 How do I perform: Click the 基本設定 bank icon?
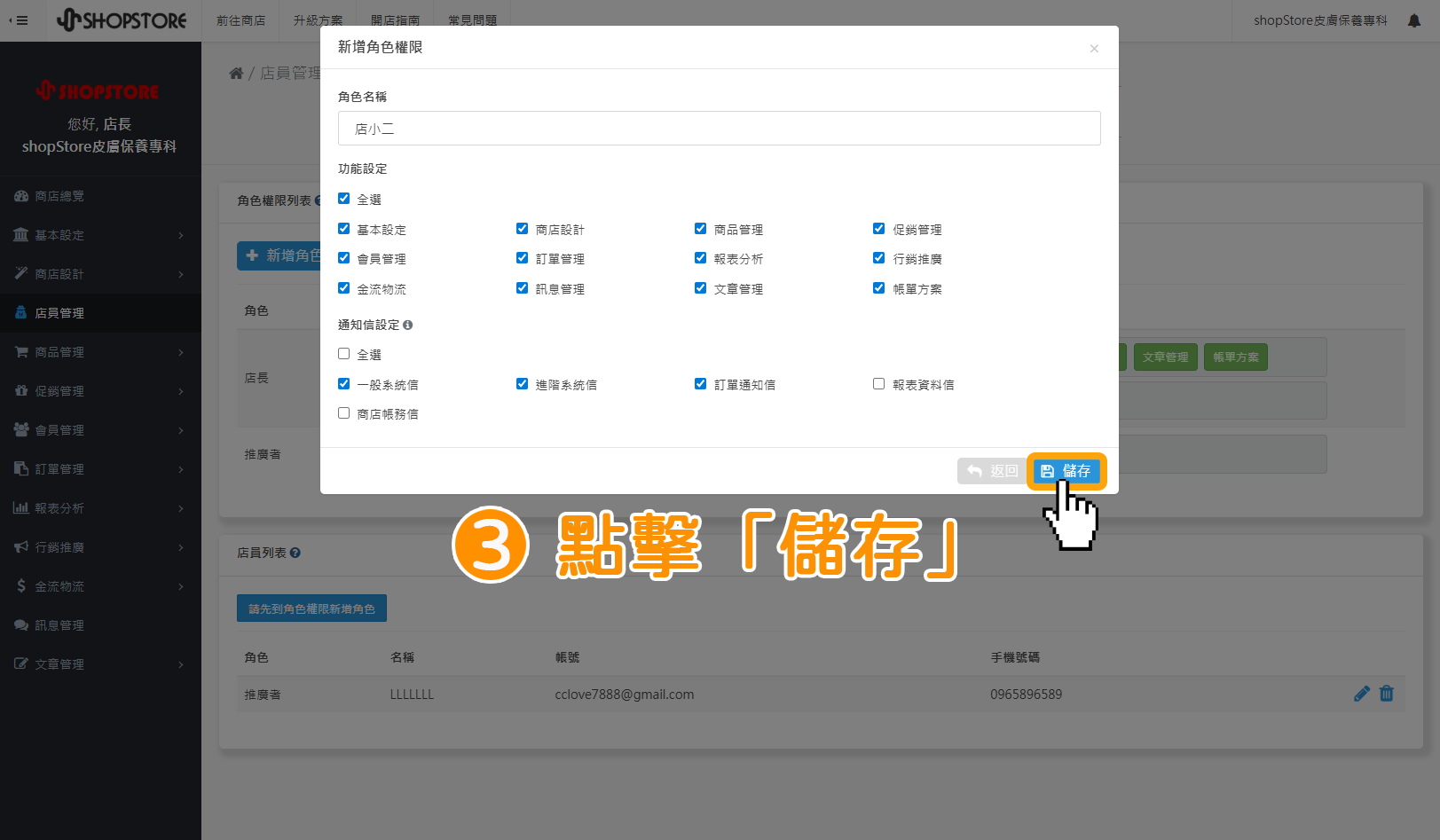pos(21,235)
